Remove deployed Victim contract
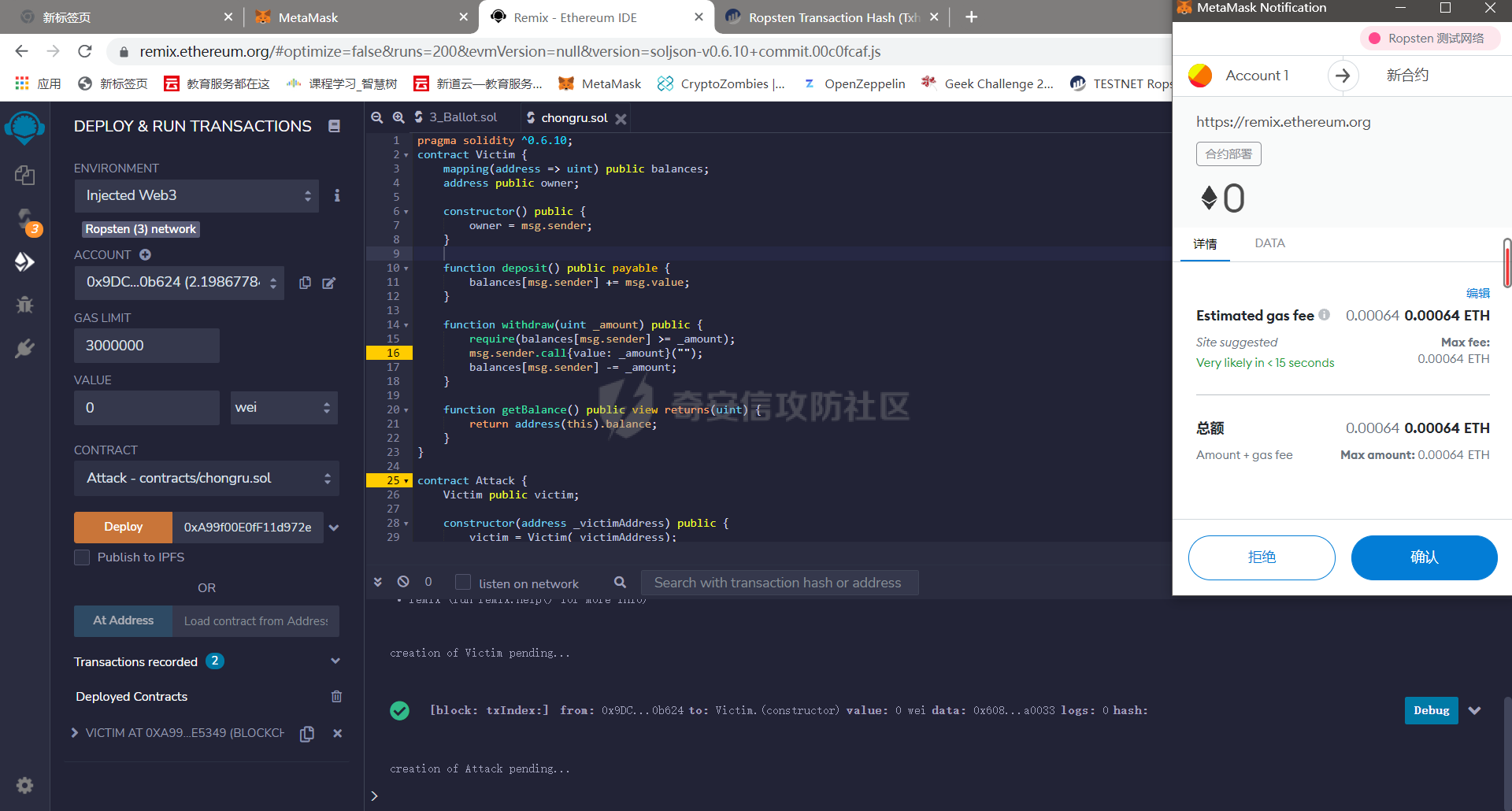This screenshot has height=811, width=1512. click(337, 733)
